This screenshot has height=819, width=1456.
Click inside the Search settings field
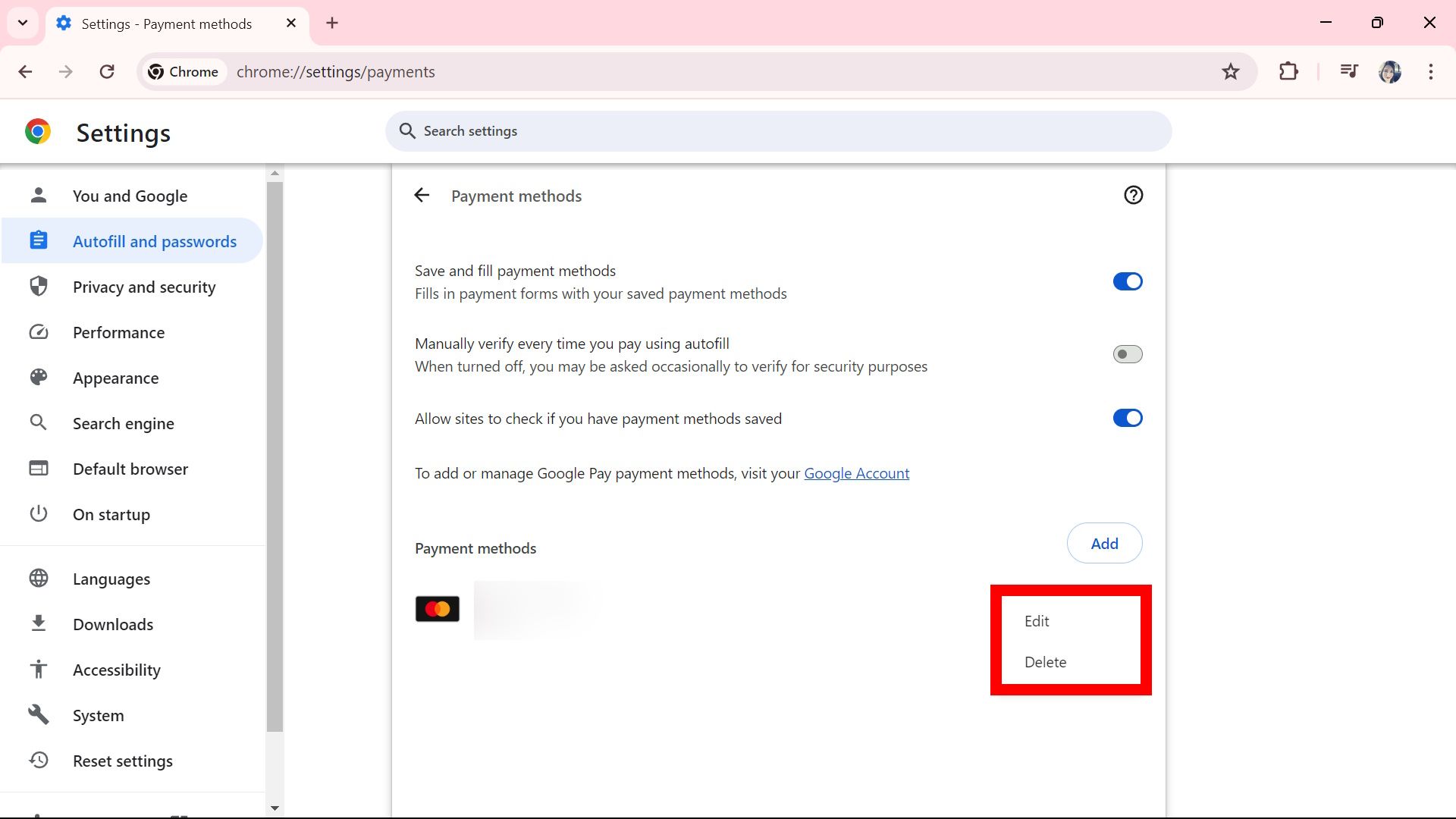[777, 130]
